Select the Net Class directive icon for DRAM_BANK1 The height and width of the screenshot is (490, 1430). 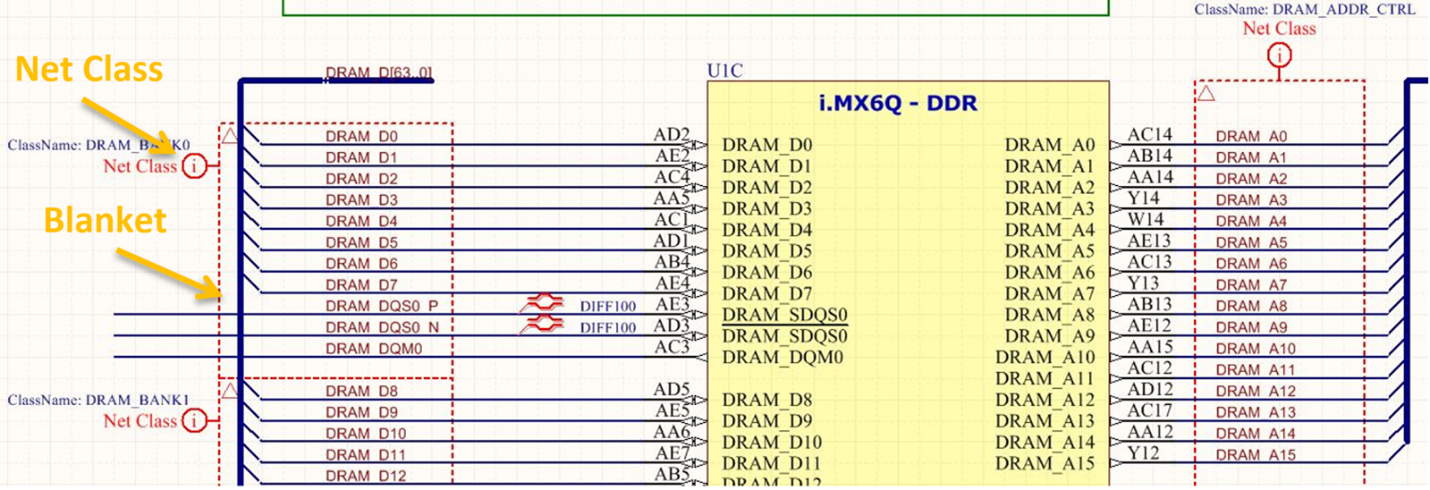196,421
